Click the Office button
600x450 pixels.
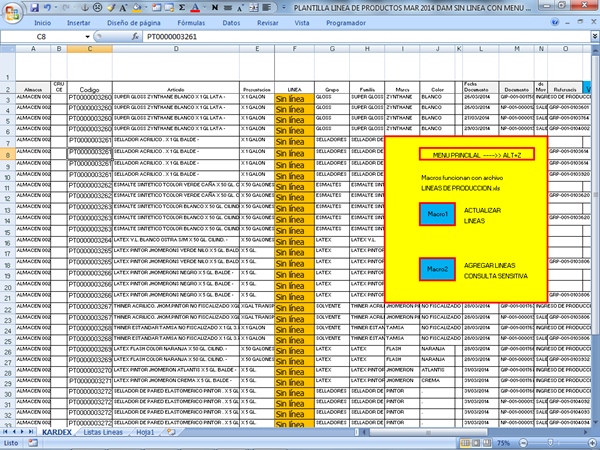tap(11, 11)
